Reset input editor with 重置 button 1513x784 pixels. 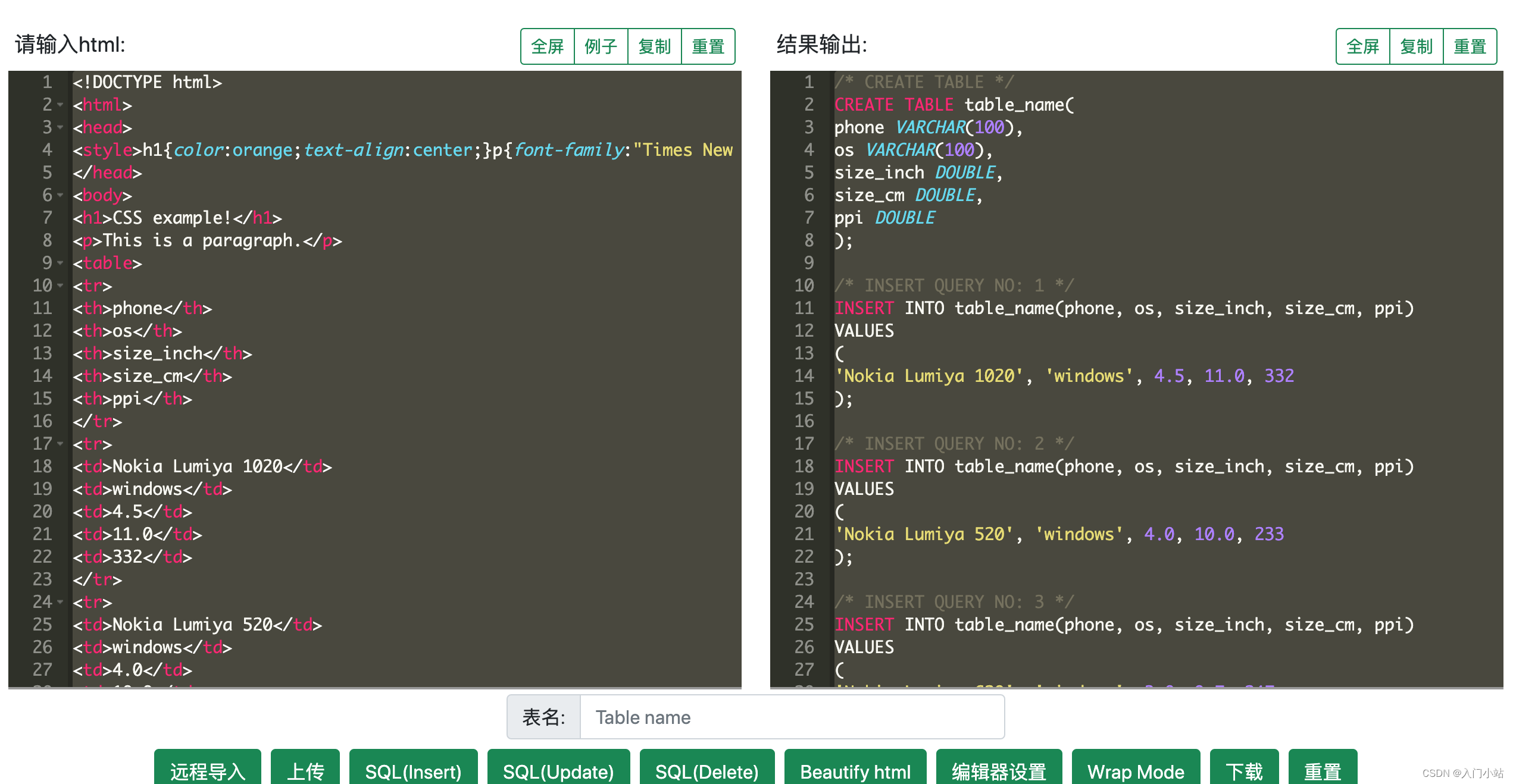708,46
